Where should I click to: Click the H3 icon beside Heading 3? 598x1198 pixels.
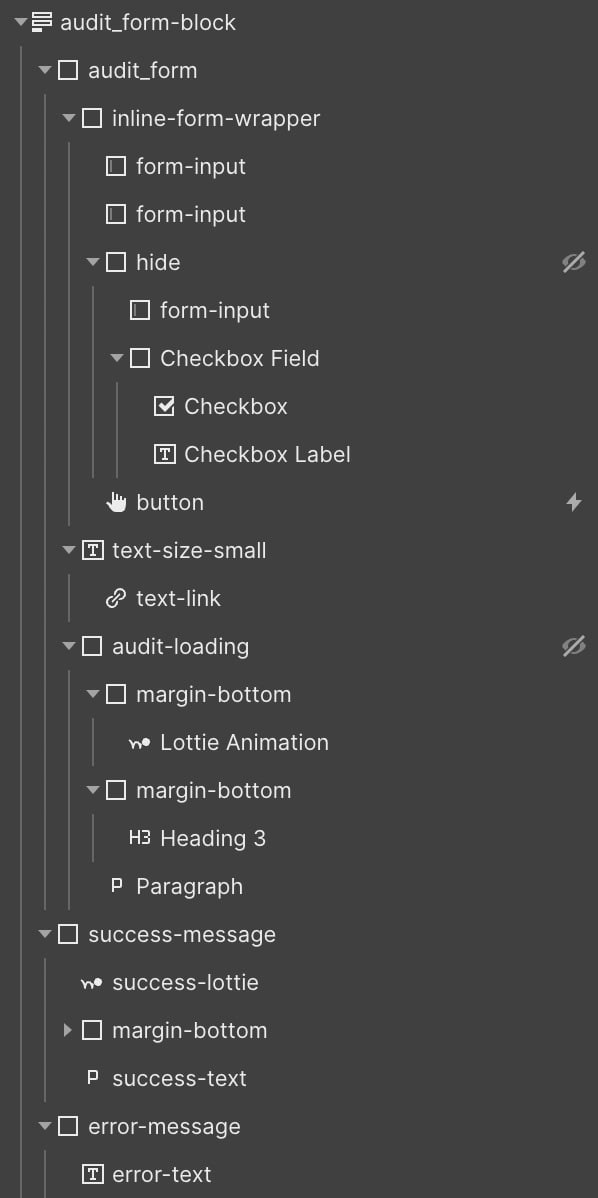coord(140,838)
